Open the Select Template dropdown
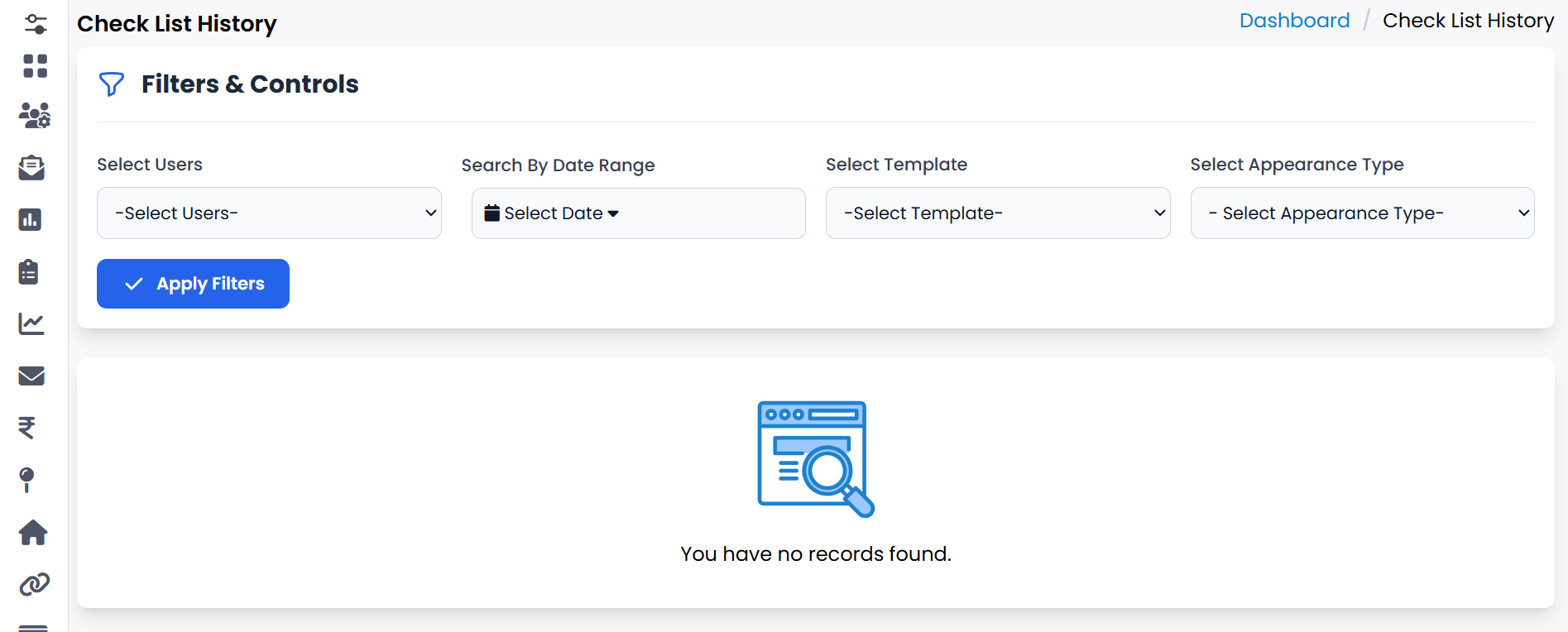Image resolution: width=1568 pixels, height=632 pixels. [x=997, y=213]
